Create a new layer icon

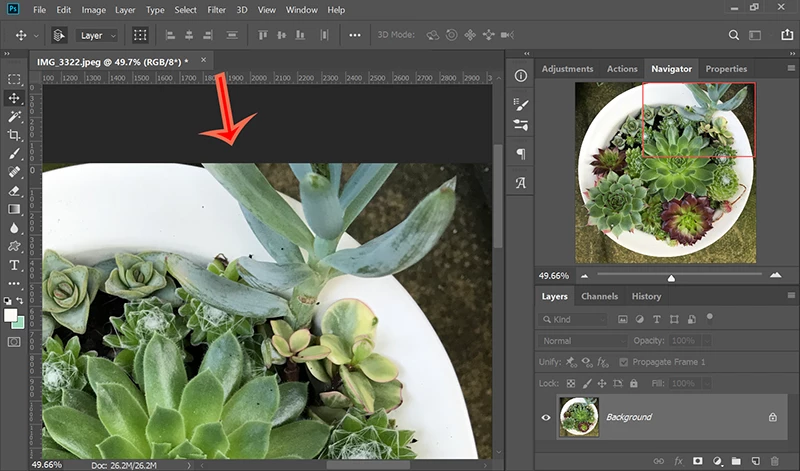click(755, 461)
